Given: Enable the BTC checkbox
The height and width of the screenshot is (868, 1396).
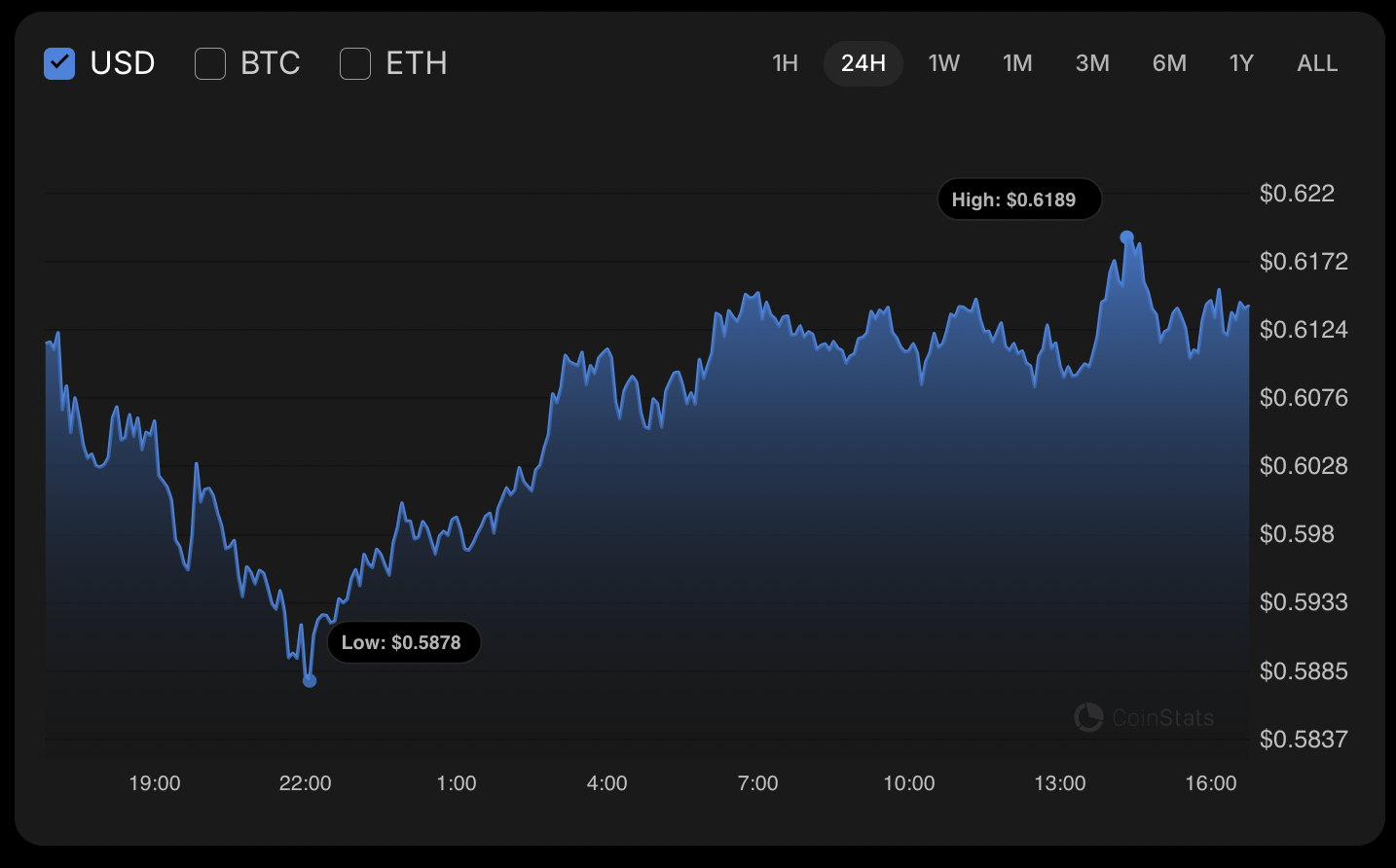Looking at the screenshot, I should [x=210, y=63].
